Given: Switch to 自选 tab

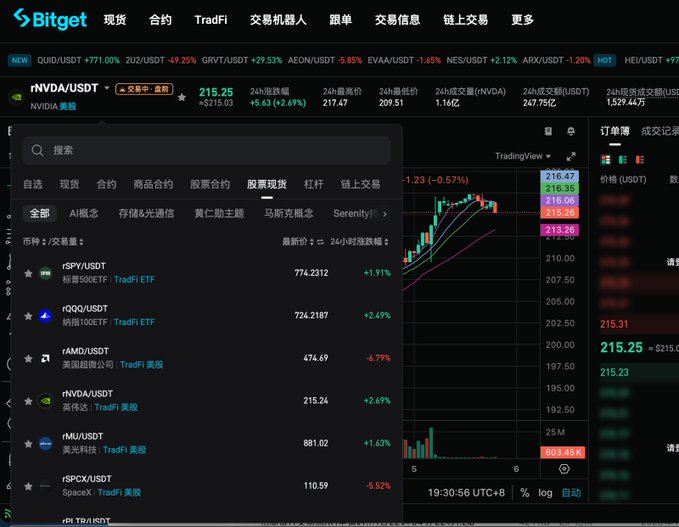Looking at the screenshot, I should coord(33,184).
